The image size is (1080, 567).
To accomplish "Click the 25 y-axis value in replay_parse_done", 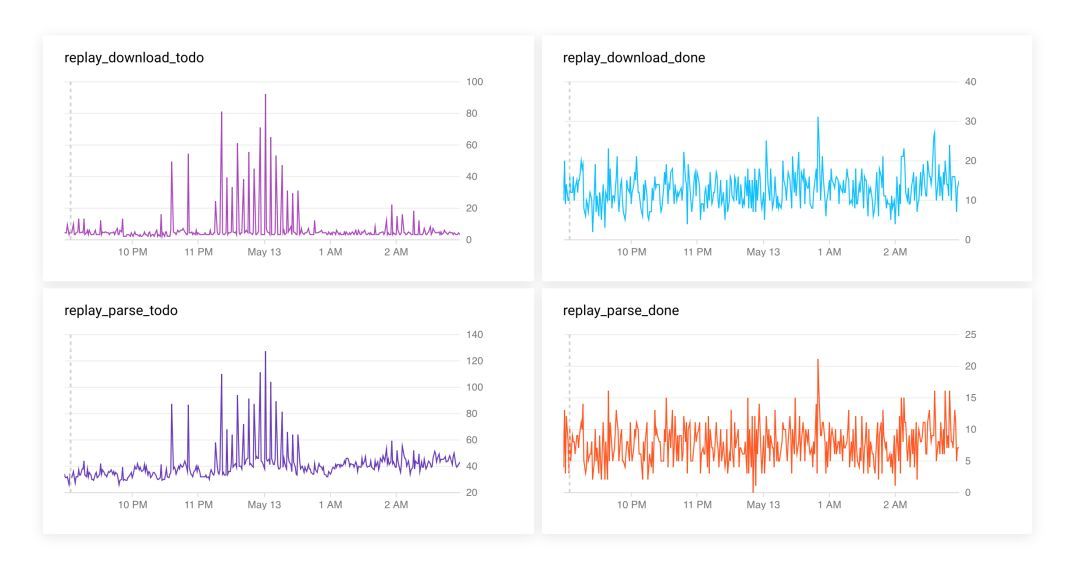I will point(970,335).
